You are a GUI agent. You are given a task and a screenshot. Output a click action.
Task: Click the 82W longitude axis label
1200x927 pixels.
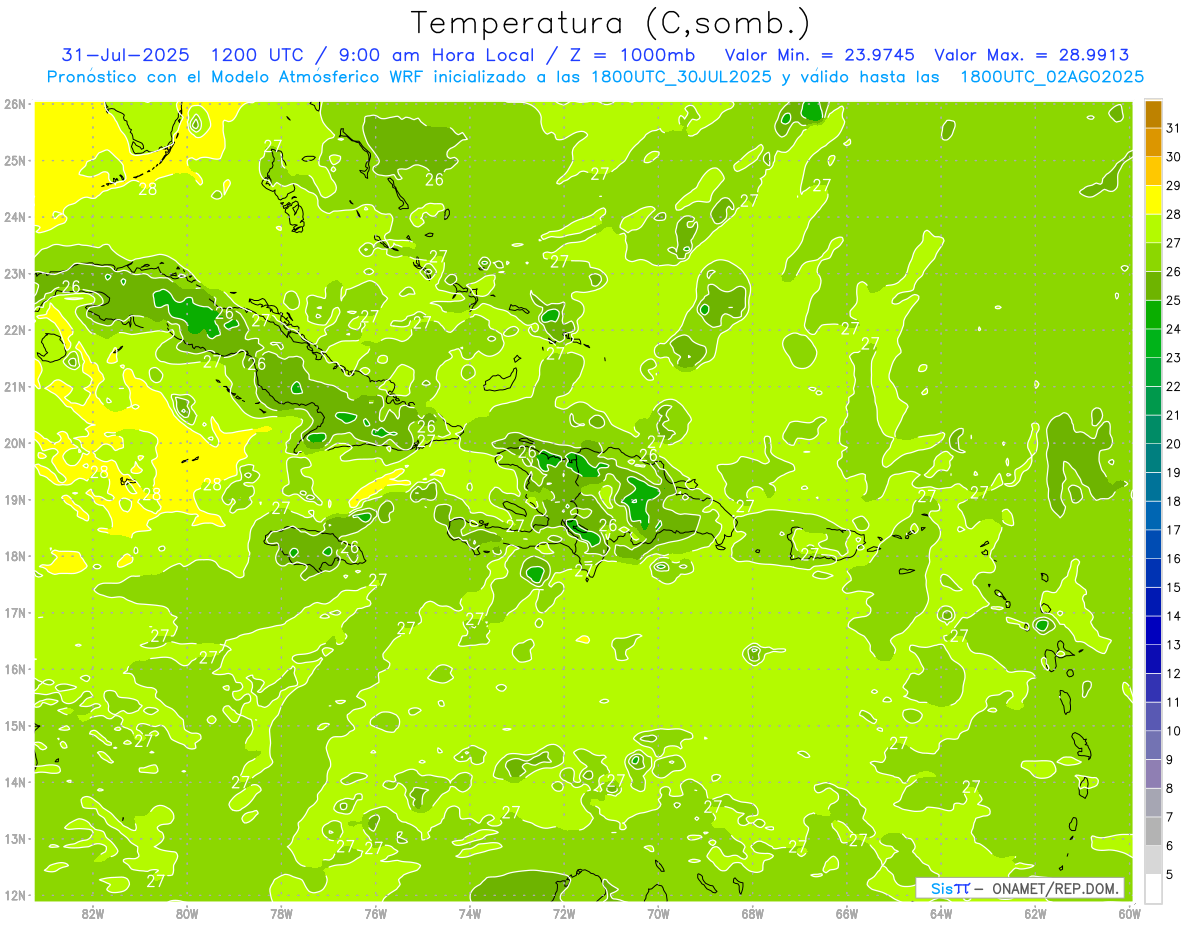tap(93, 913)
